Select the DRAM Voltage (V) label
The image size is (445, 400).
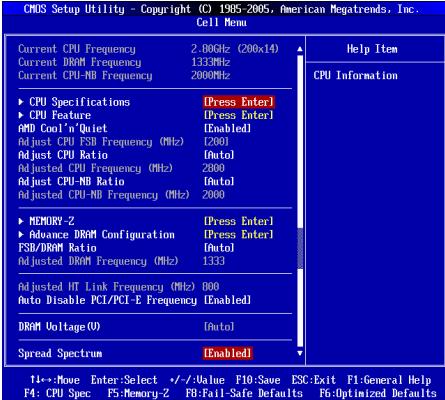tap(59, 327)
